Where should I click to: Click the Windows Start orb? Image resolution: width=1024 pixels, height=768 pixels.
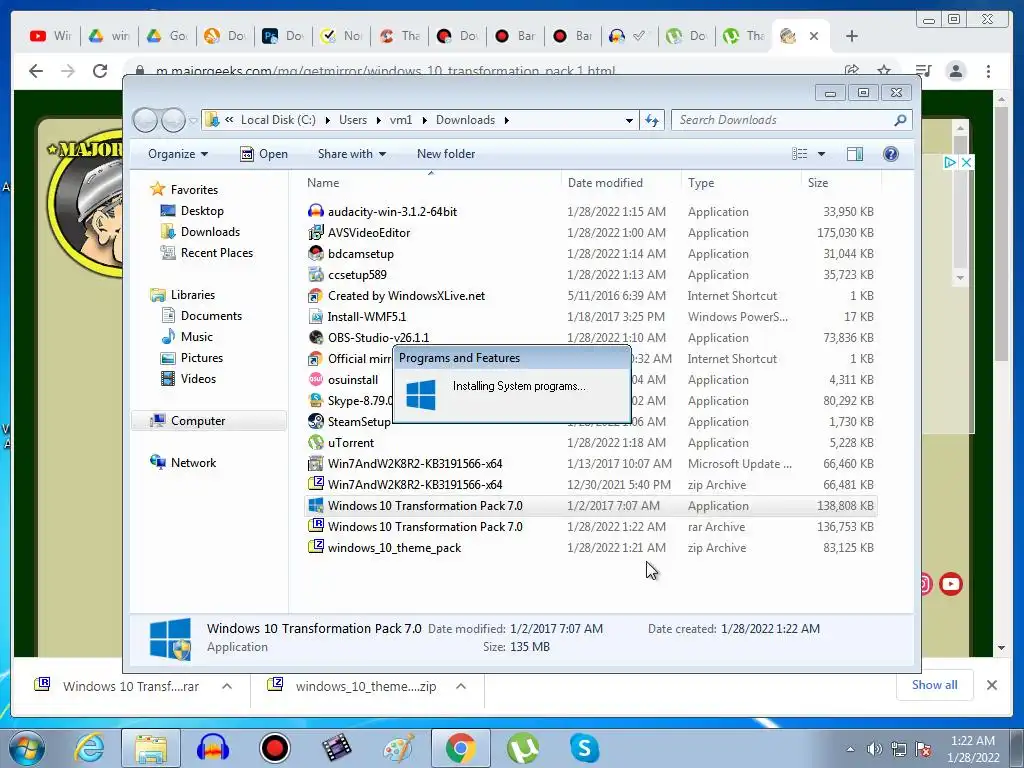26,748
